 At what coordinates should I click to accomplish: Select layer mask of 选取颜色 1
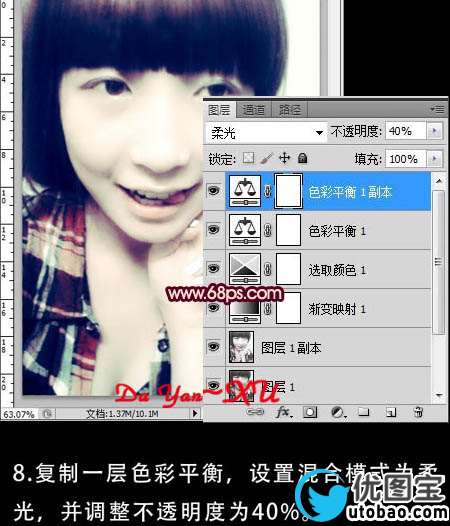coord(289,269)
